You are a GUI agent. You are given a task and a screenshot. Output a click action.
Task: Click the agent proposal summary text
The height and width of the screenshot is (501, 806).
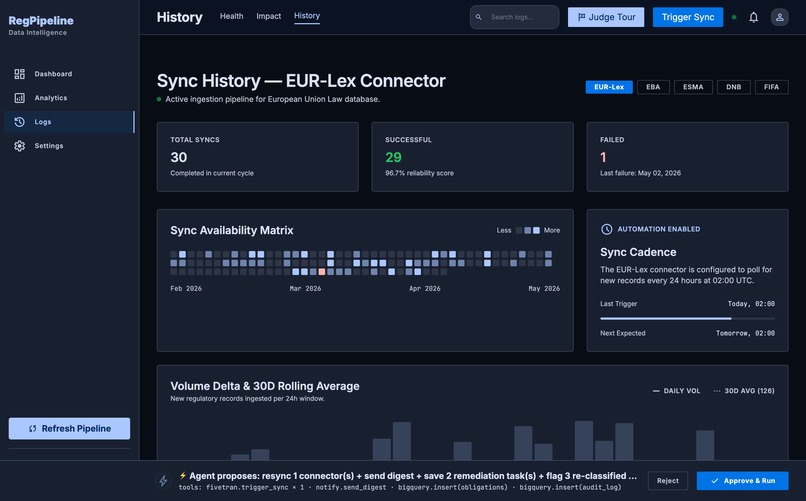[x=408, y=476]
